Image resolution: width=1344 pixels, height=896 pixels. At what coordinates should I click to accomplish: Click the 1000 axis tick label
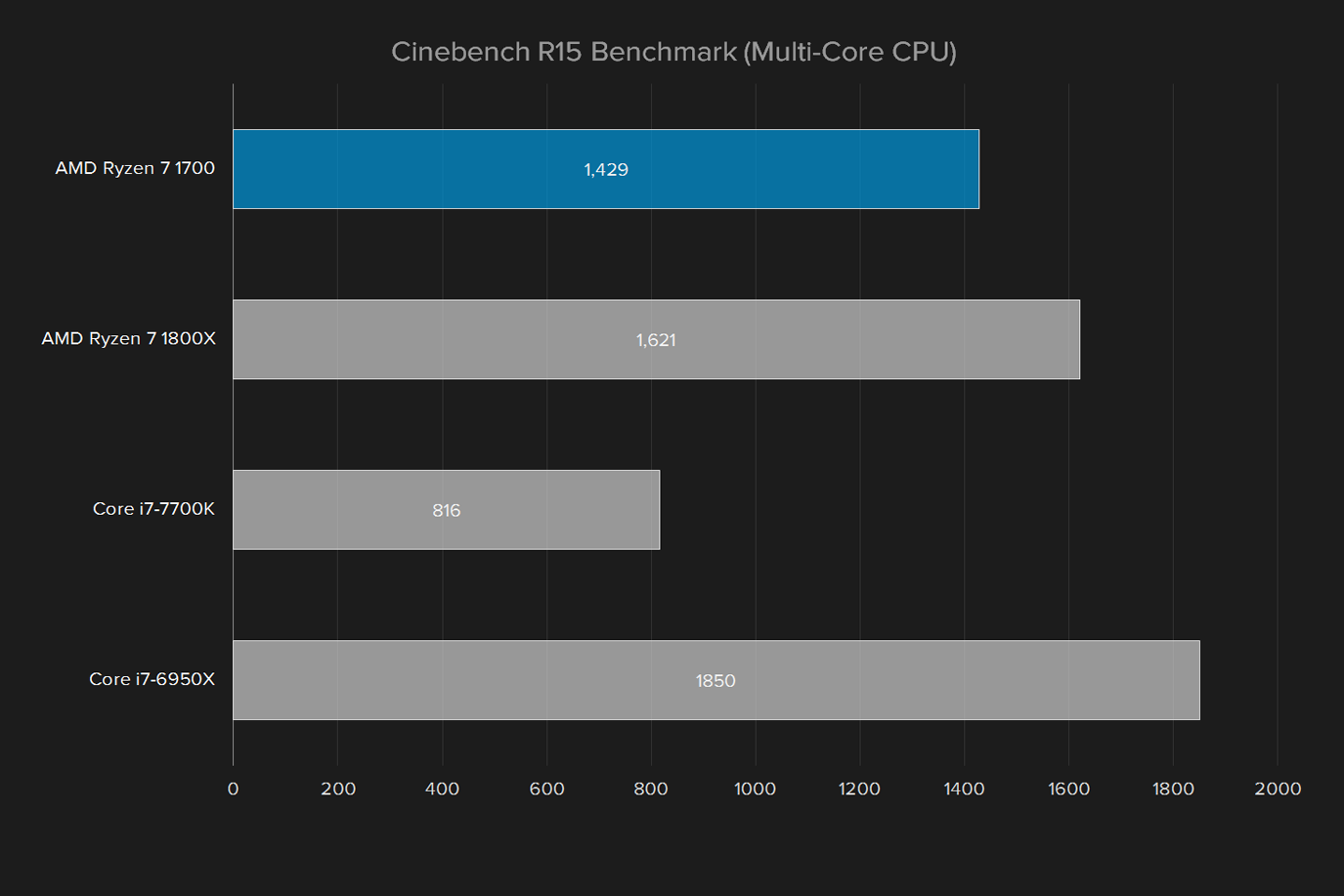click(755, 789)
